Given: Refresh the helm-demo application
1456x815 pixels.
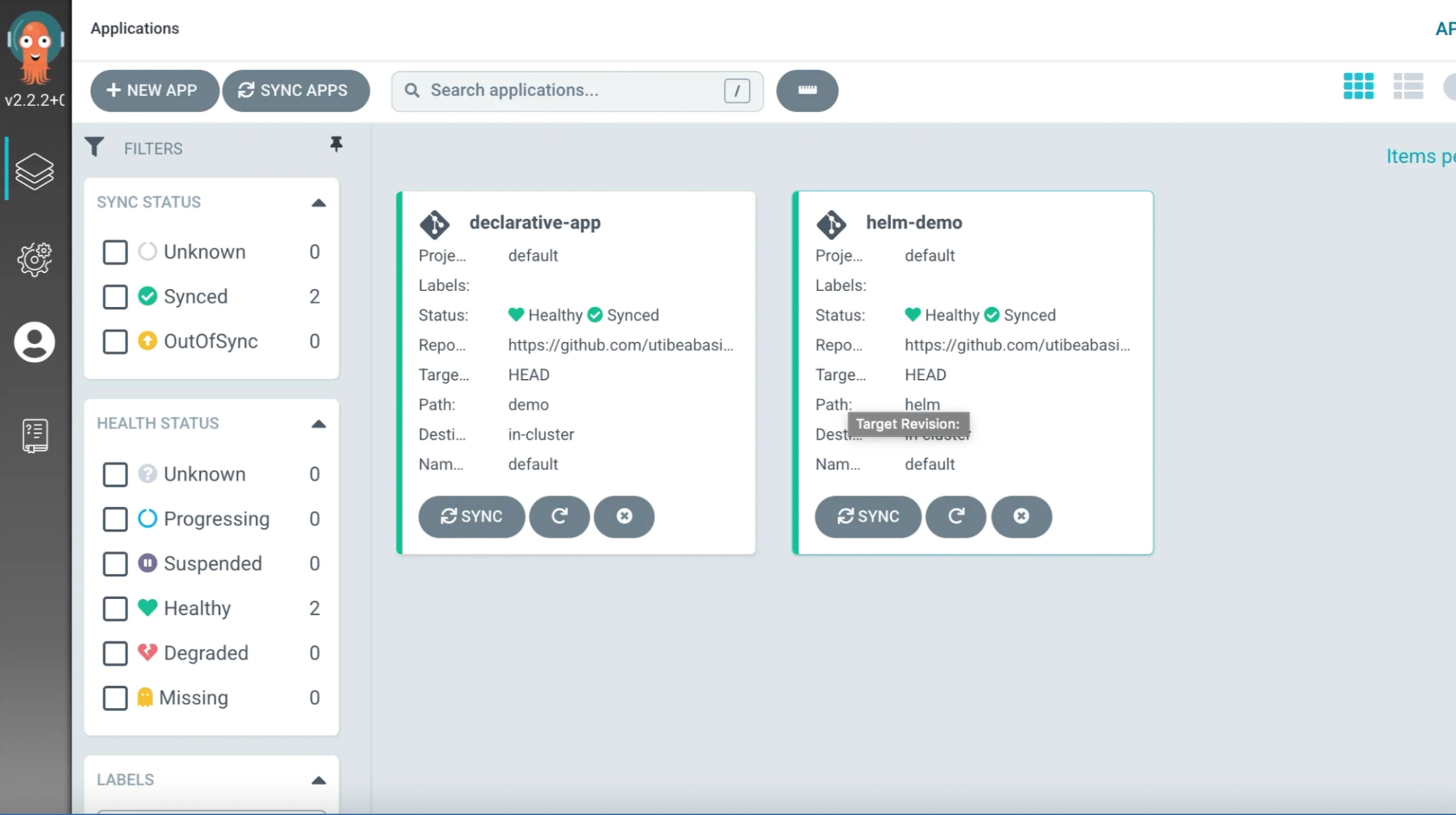Looking at the screenshot, I should tap(956, 516).
